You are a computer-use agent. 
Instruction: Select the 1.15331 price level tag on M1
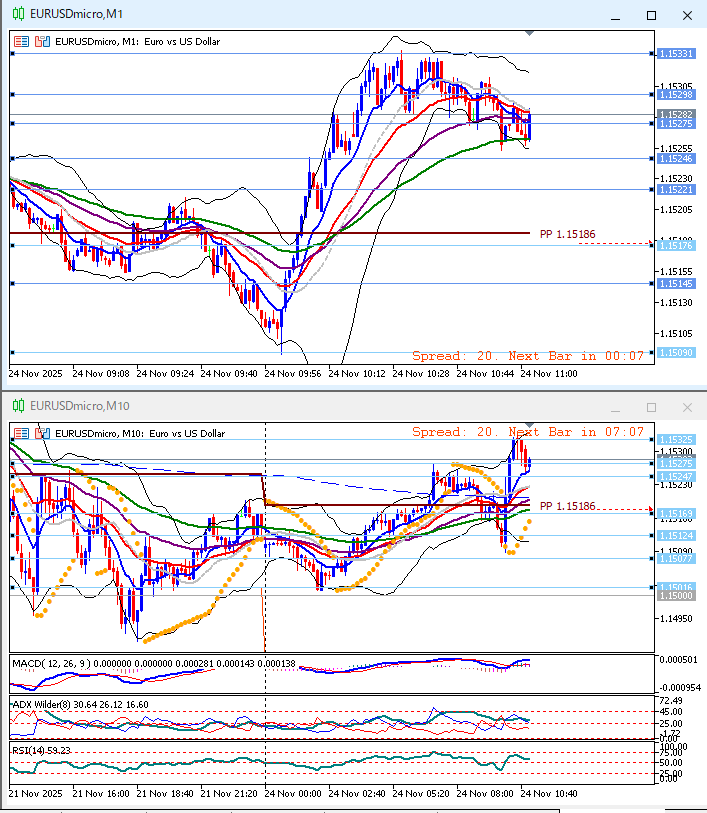[676, 54]
